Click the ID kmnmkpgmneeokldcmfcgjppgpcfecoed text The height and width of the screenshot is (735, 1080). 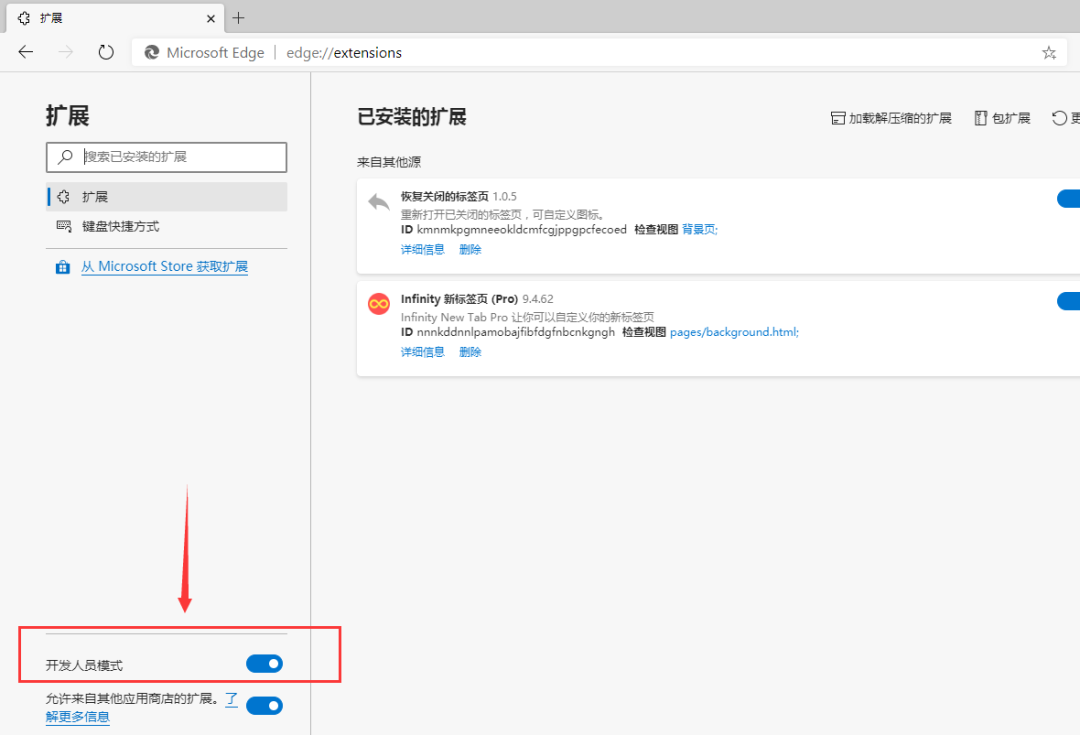tap(514, 229)
